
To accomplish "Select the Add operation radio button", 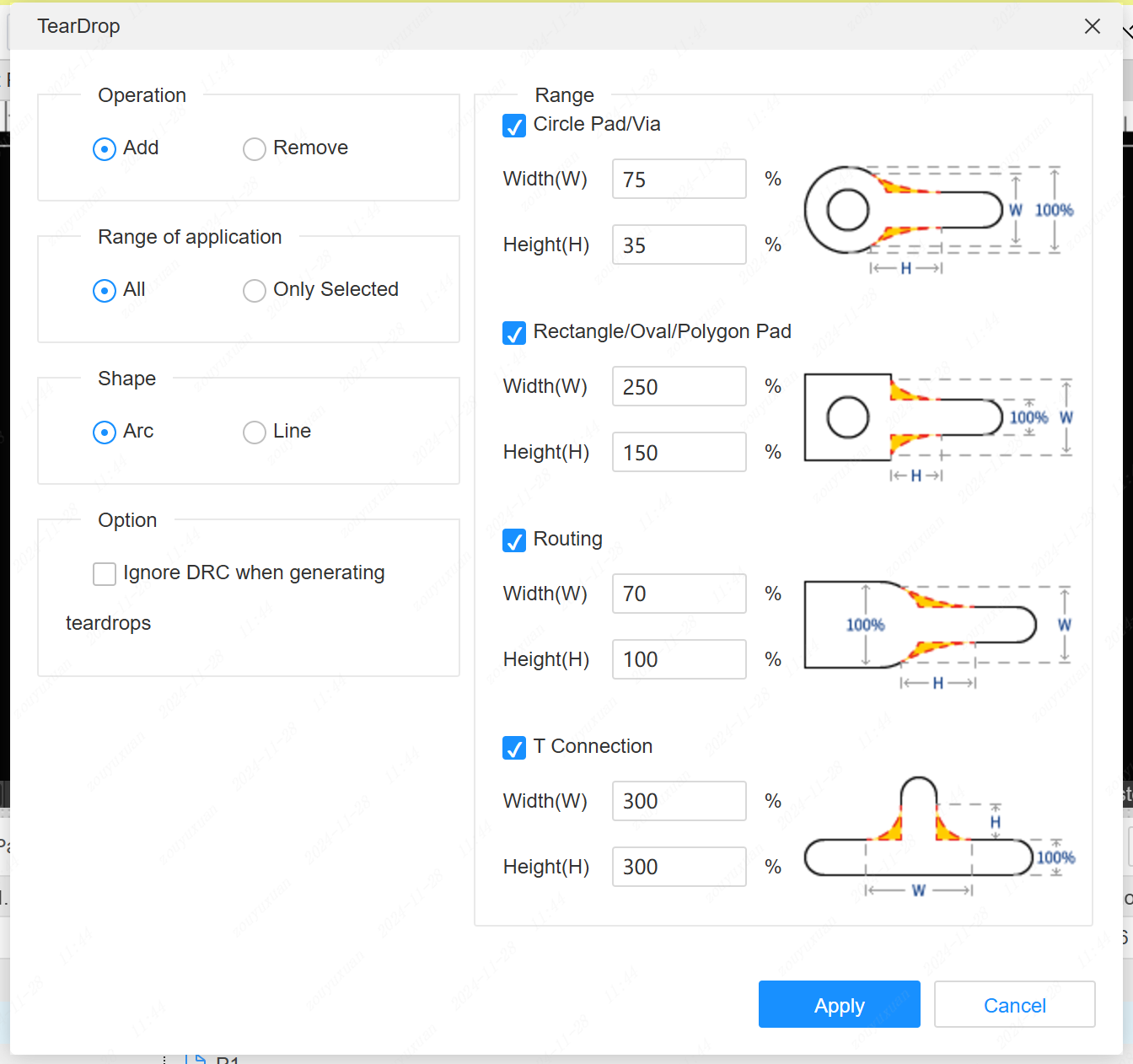I will (x=105, y=149).
